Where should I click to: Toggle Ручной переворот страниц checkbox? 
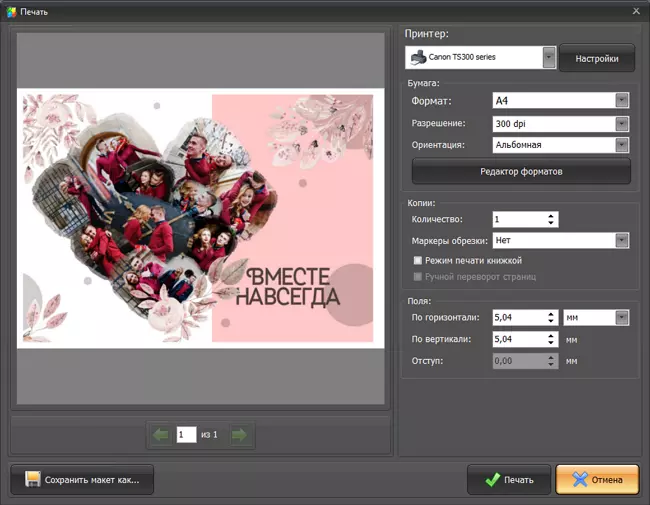[418, 276]
